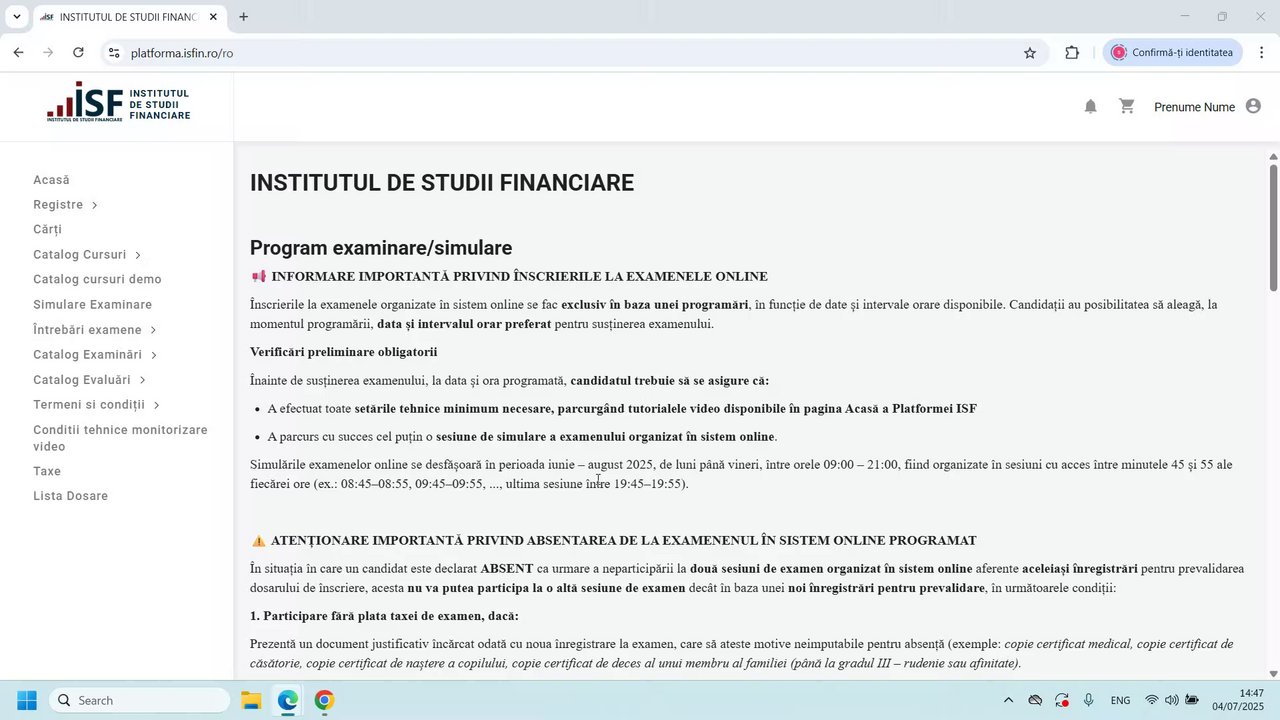Click the ISF institute logo

(118, 102)
